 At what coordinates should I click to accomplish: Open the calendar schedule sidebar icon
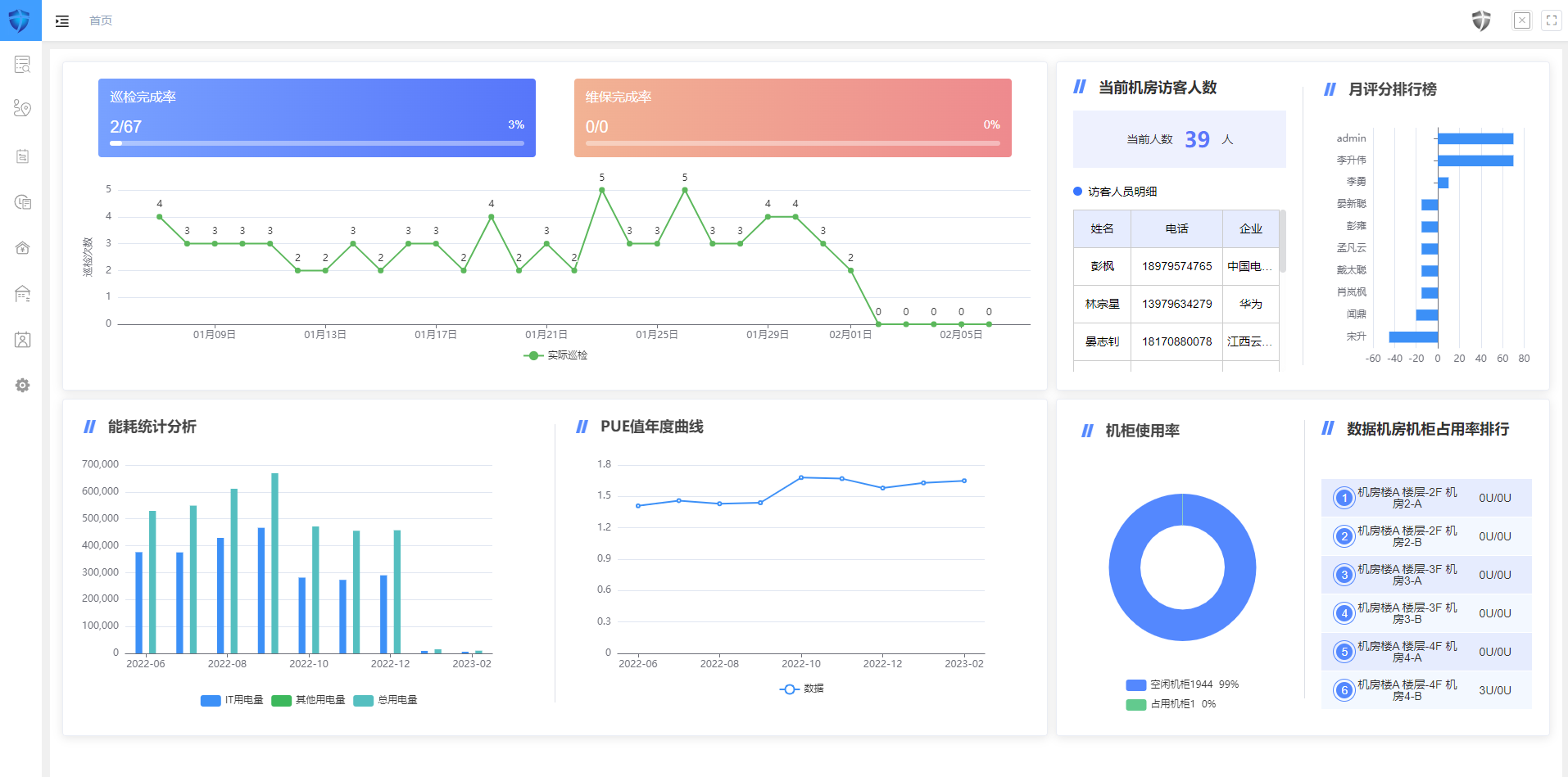[22, 156]
